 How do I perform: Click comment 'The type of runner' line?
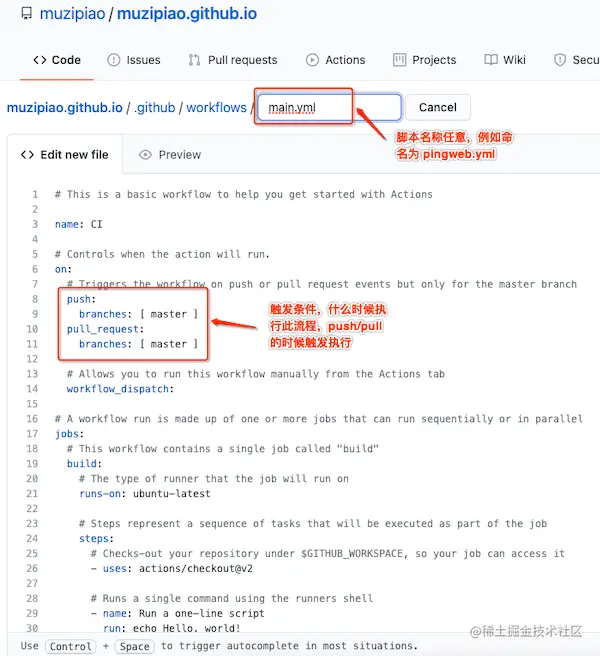(x=214, y=478)
